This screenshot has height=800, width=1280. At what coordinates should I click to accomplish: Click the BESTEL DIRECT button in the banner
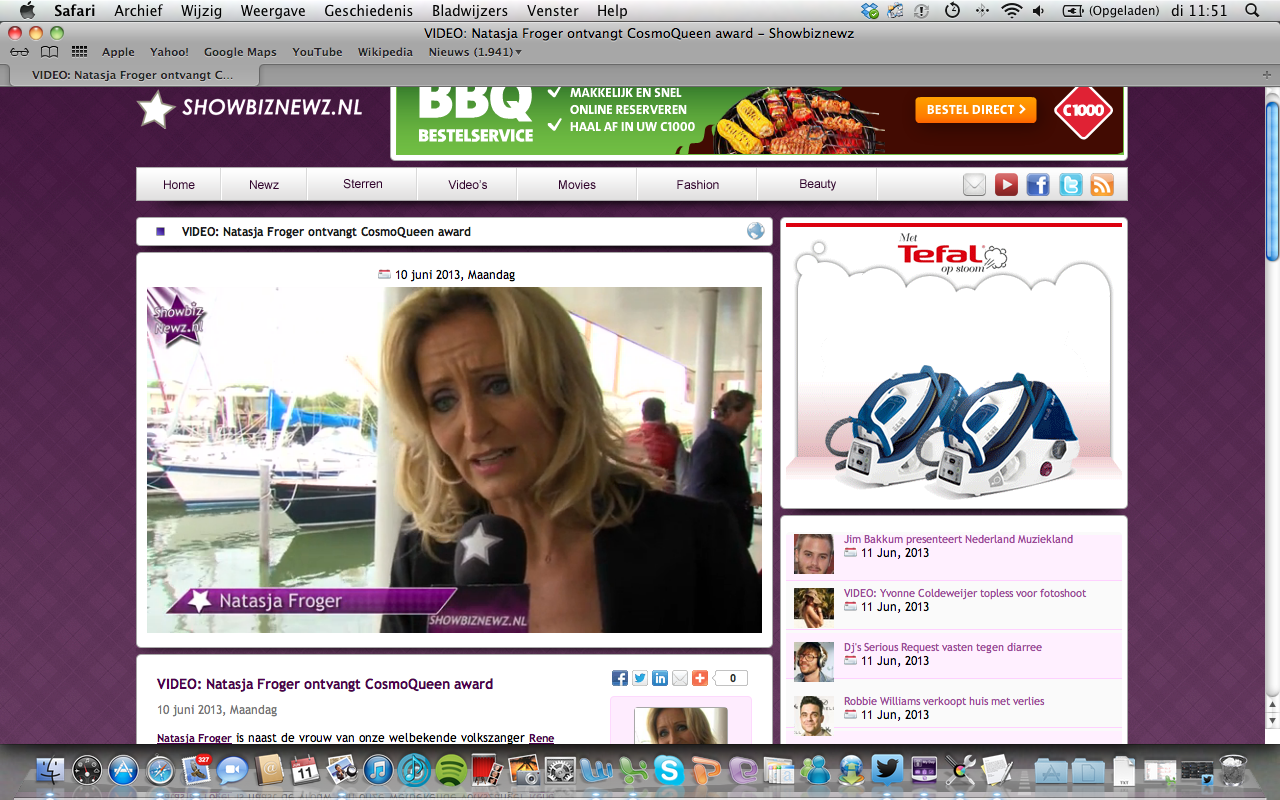pos(975,110)
